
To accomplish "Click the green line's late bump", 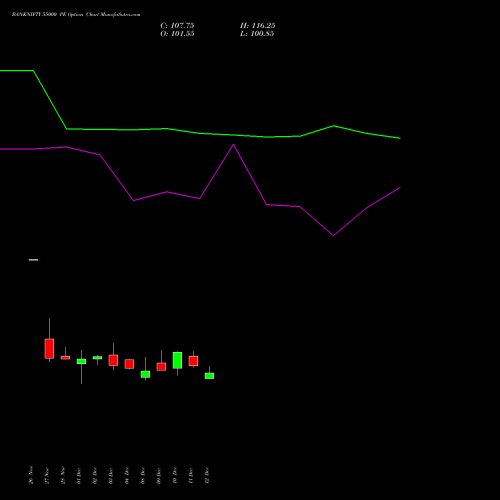I will point(333,126).
